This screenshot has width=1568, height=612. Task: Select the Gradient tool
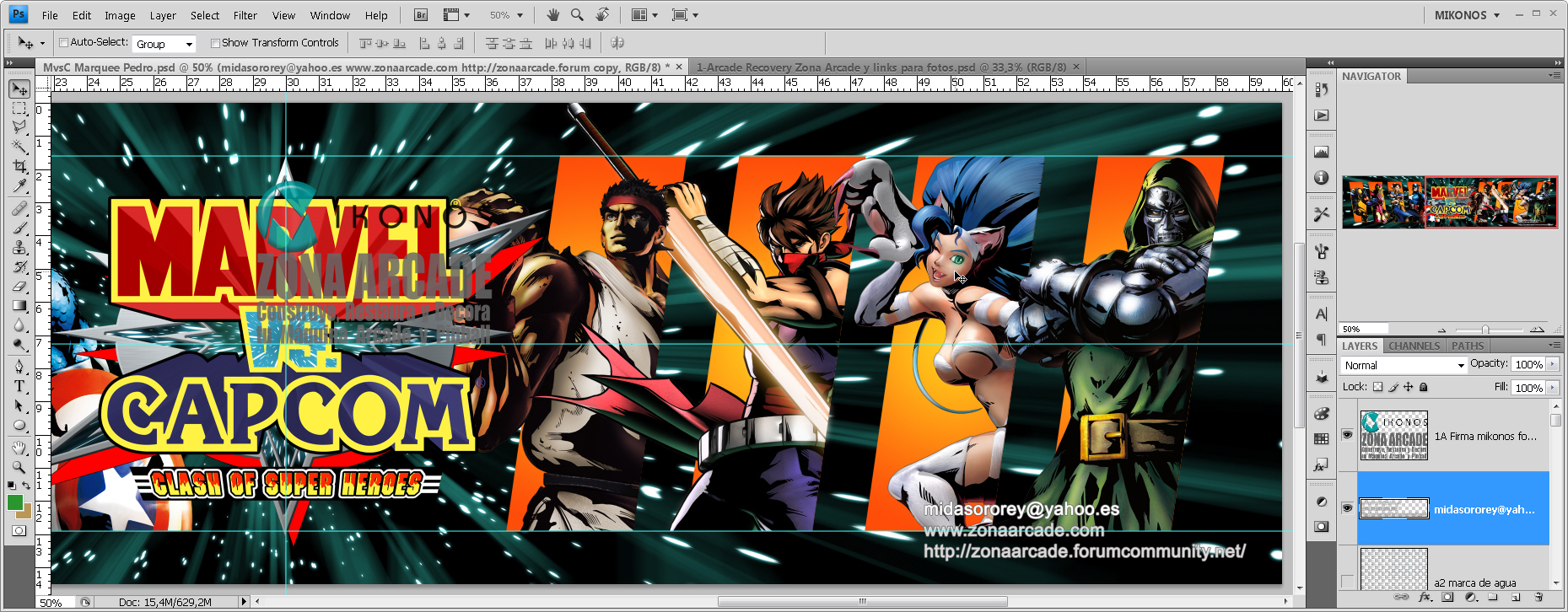coord(19,305)
